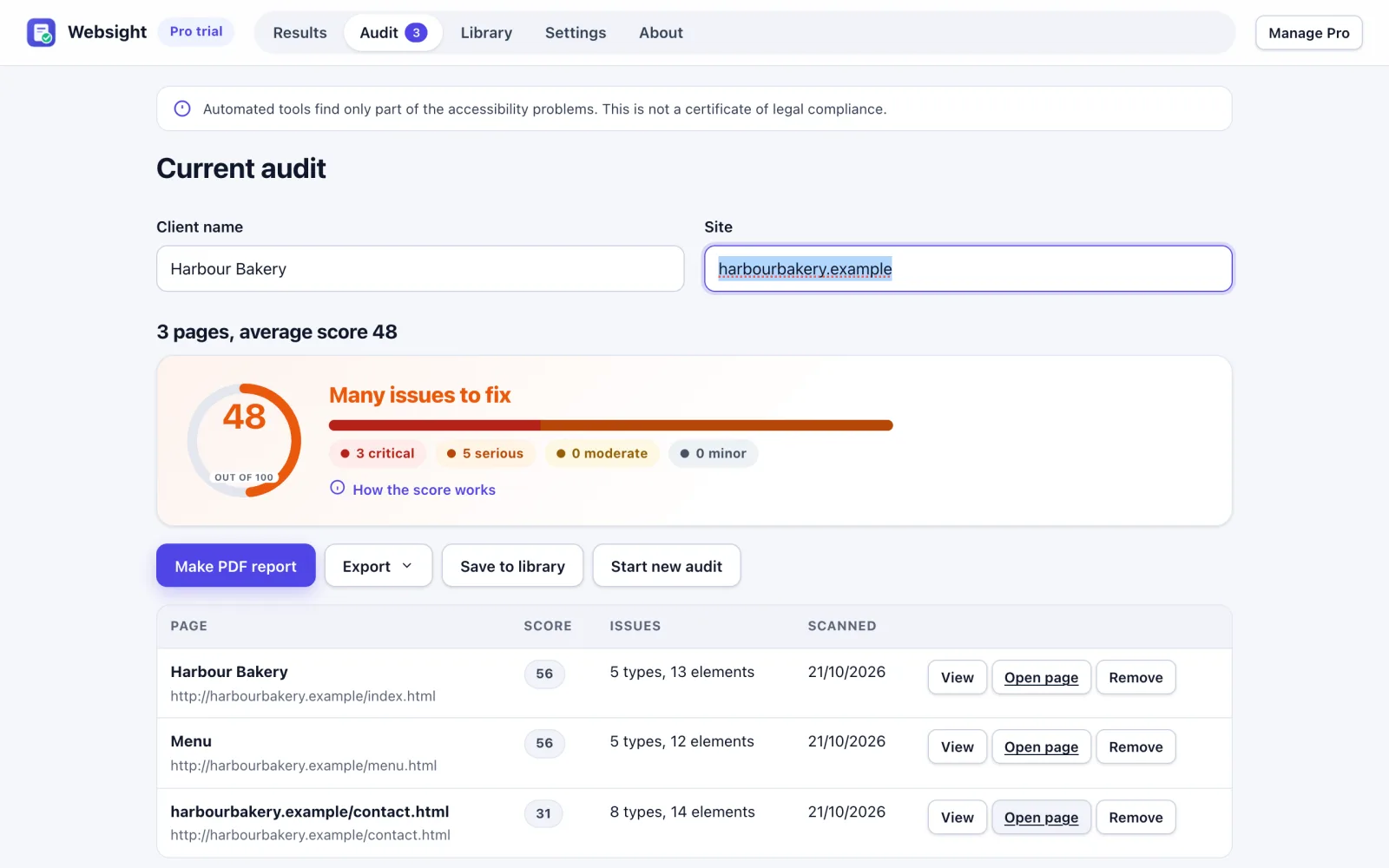Click the info icon beside How the score works

(338, 488)
